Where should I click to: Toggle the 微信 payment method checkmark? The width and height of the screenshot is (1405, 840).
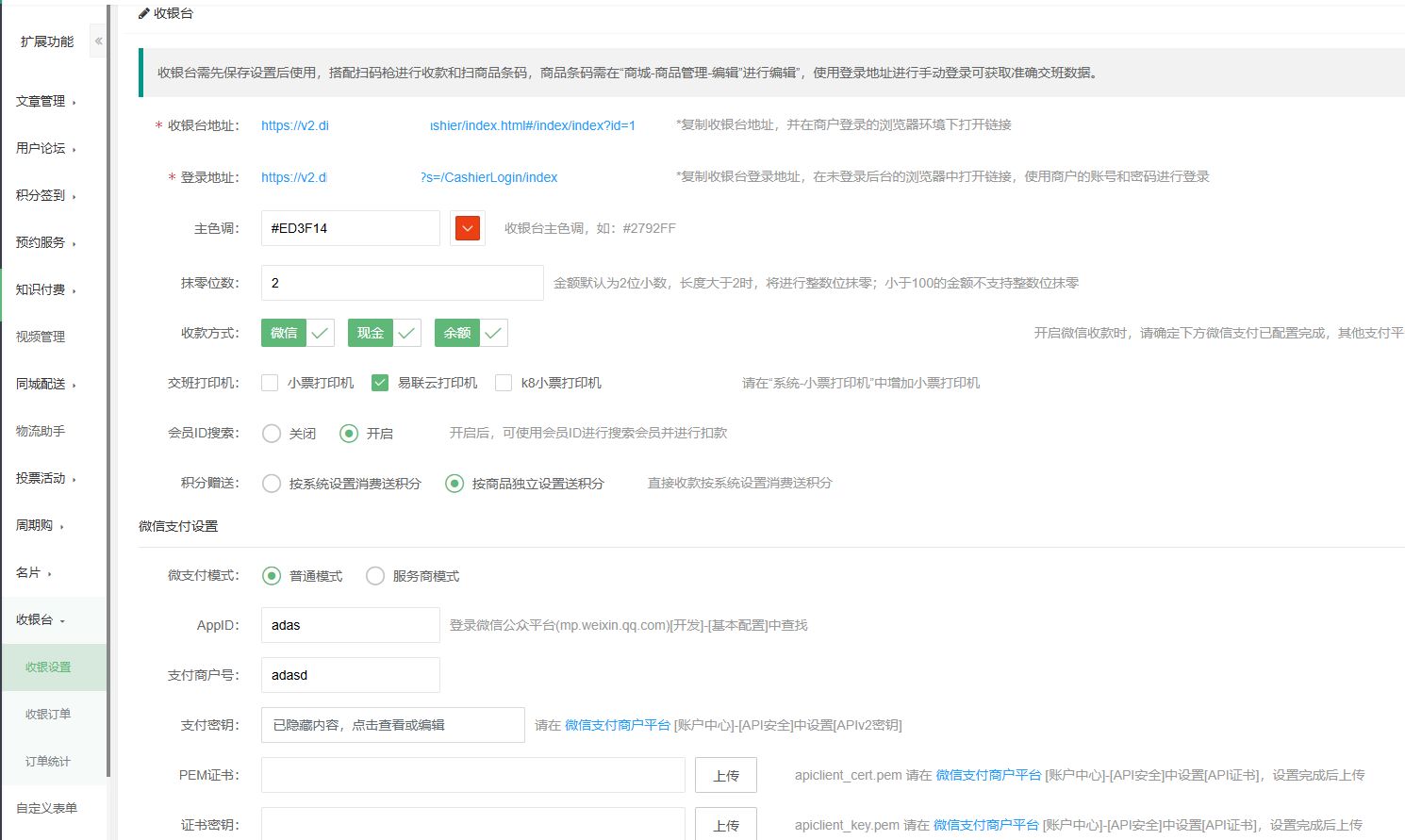pyautogui.click(x=321, y=333)
